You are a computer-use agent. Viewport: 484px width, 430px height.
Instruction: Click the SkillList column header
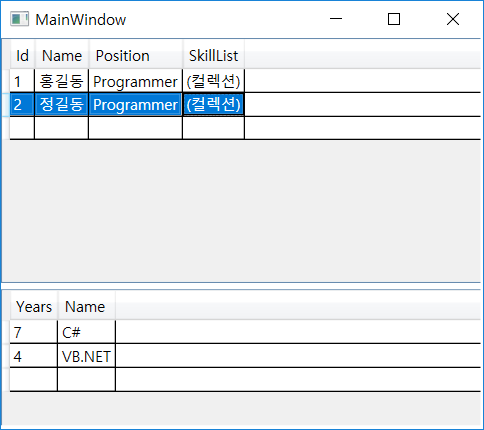(214, 55)
